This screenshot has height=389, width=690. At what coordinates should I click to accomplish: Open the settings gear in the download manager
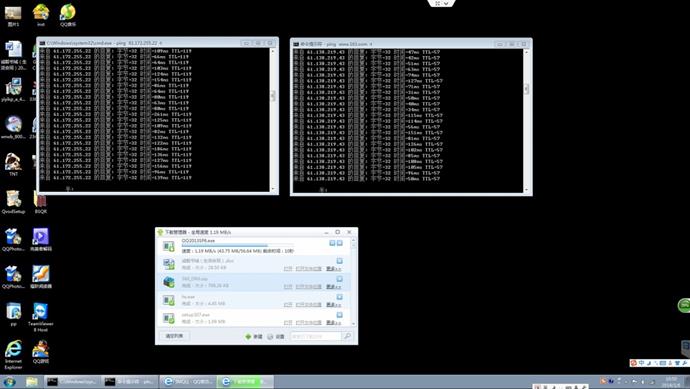[x=270, y=337]
